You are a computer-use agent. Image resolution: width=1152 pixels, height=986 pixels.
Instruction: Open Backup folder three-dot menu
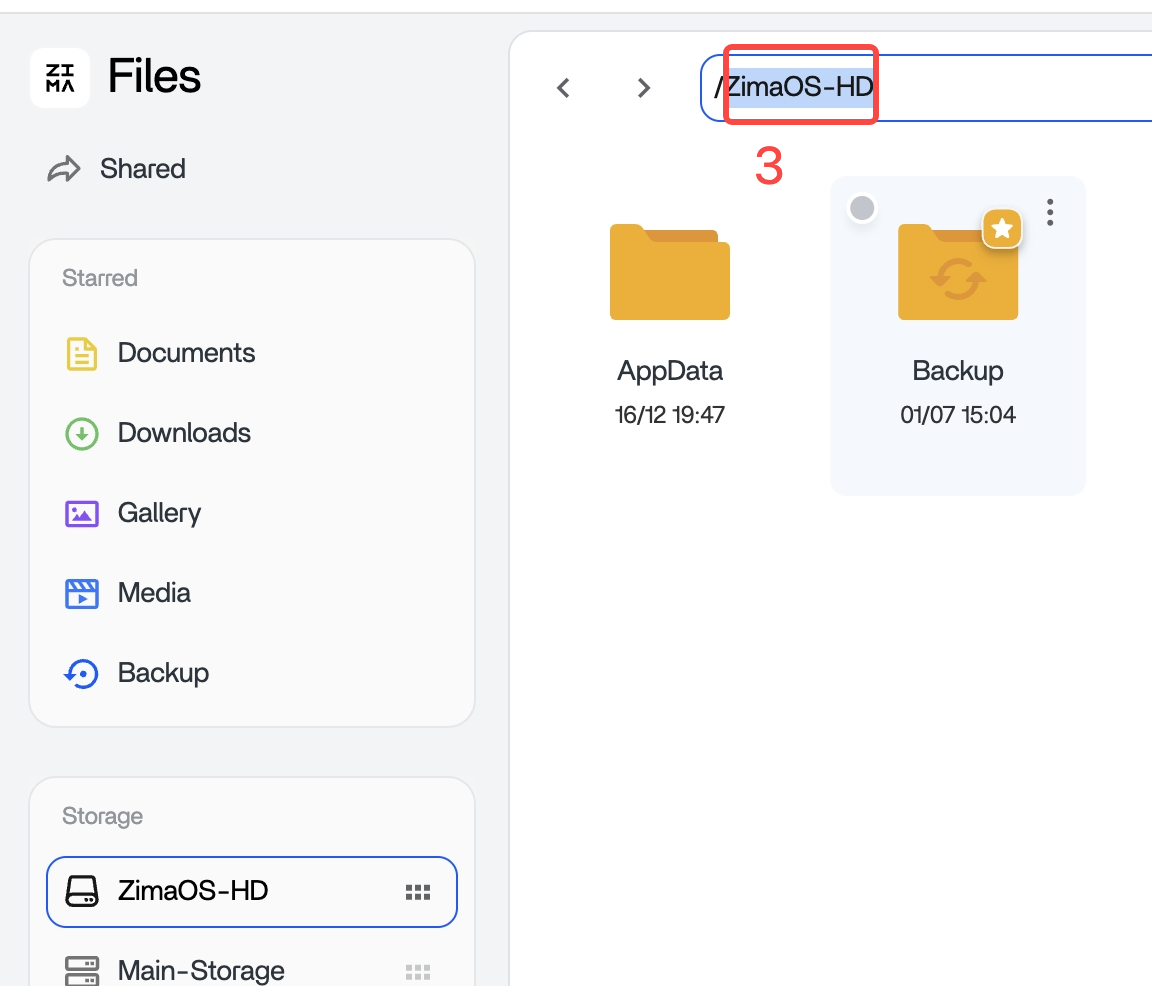click(1049, 211)
